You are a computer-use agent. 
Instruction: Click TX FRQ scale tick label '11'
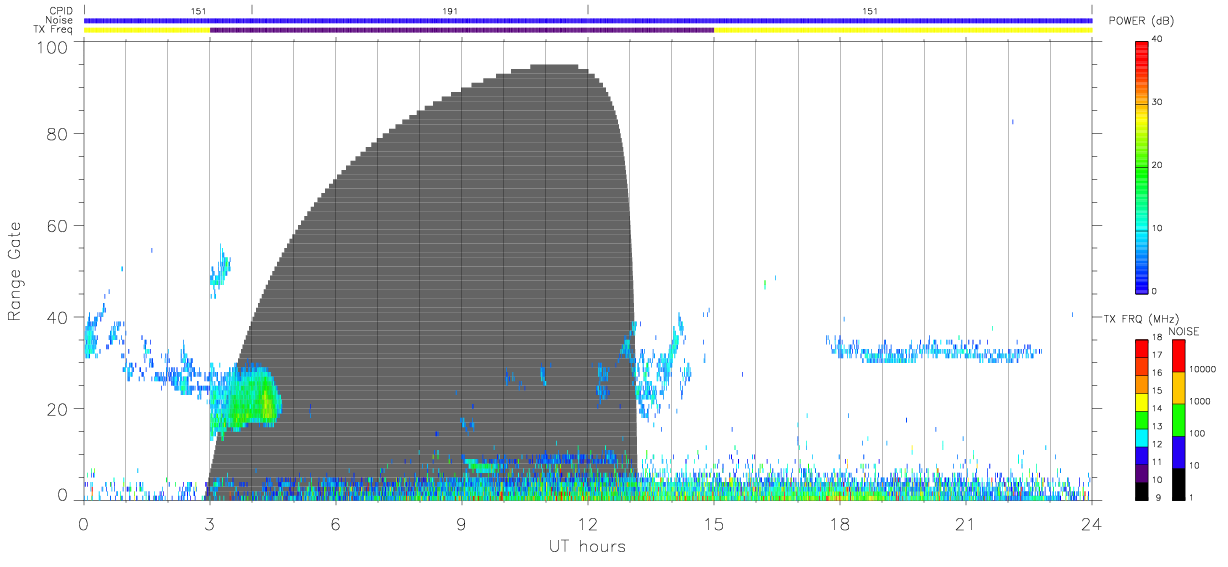[x=1157, y=462]
